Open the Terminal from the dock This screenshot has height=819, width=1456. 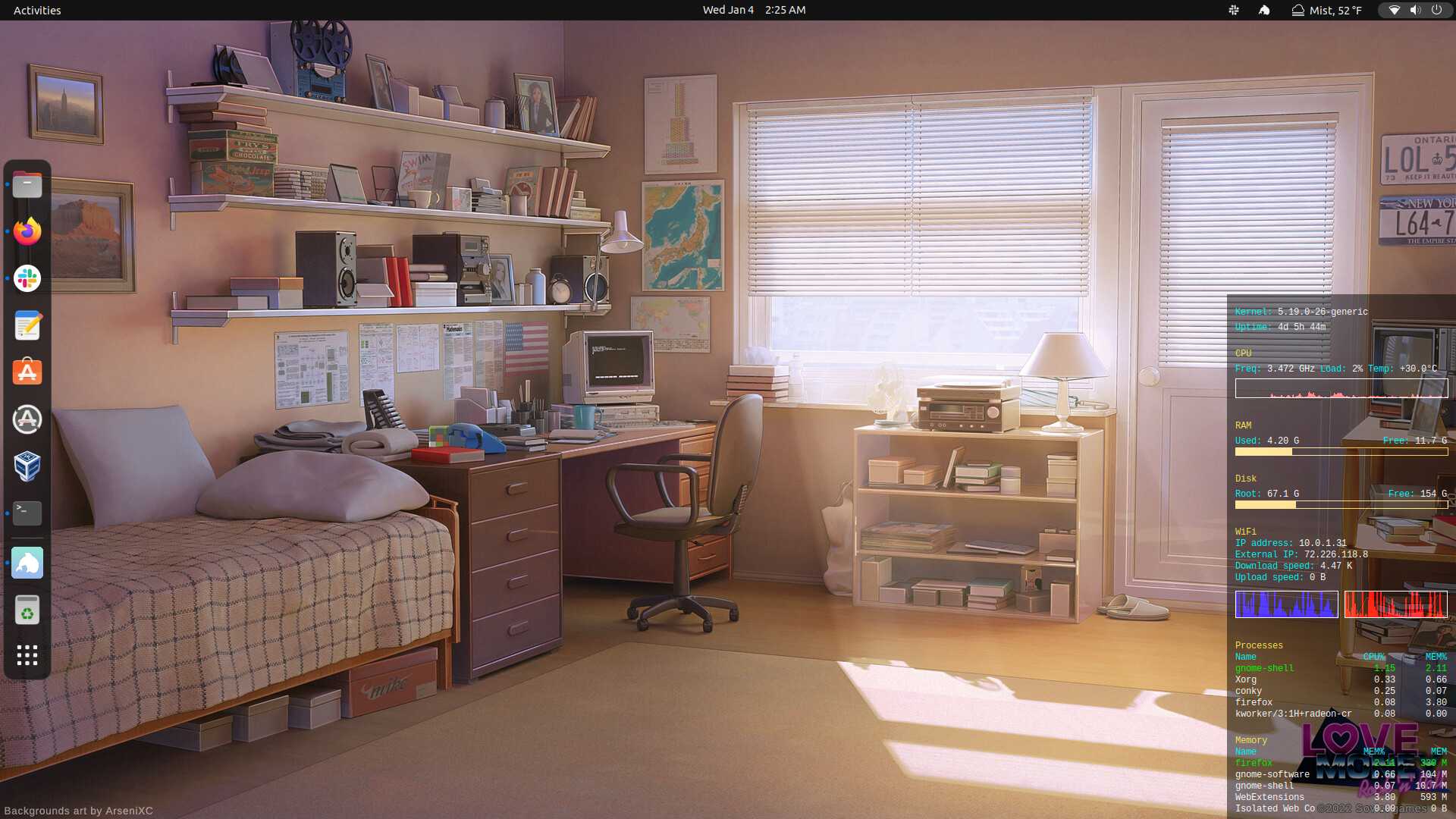point(27,513)
